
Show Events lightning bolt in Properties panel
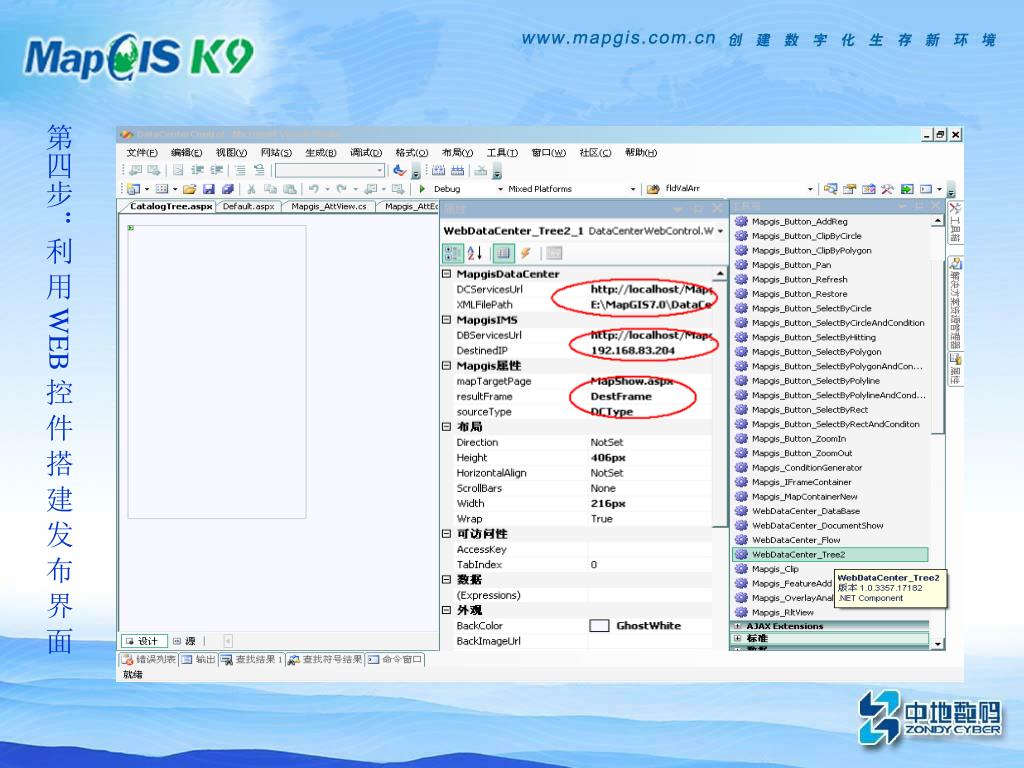pos(526,253)
